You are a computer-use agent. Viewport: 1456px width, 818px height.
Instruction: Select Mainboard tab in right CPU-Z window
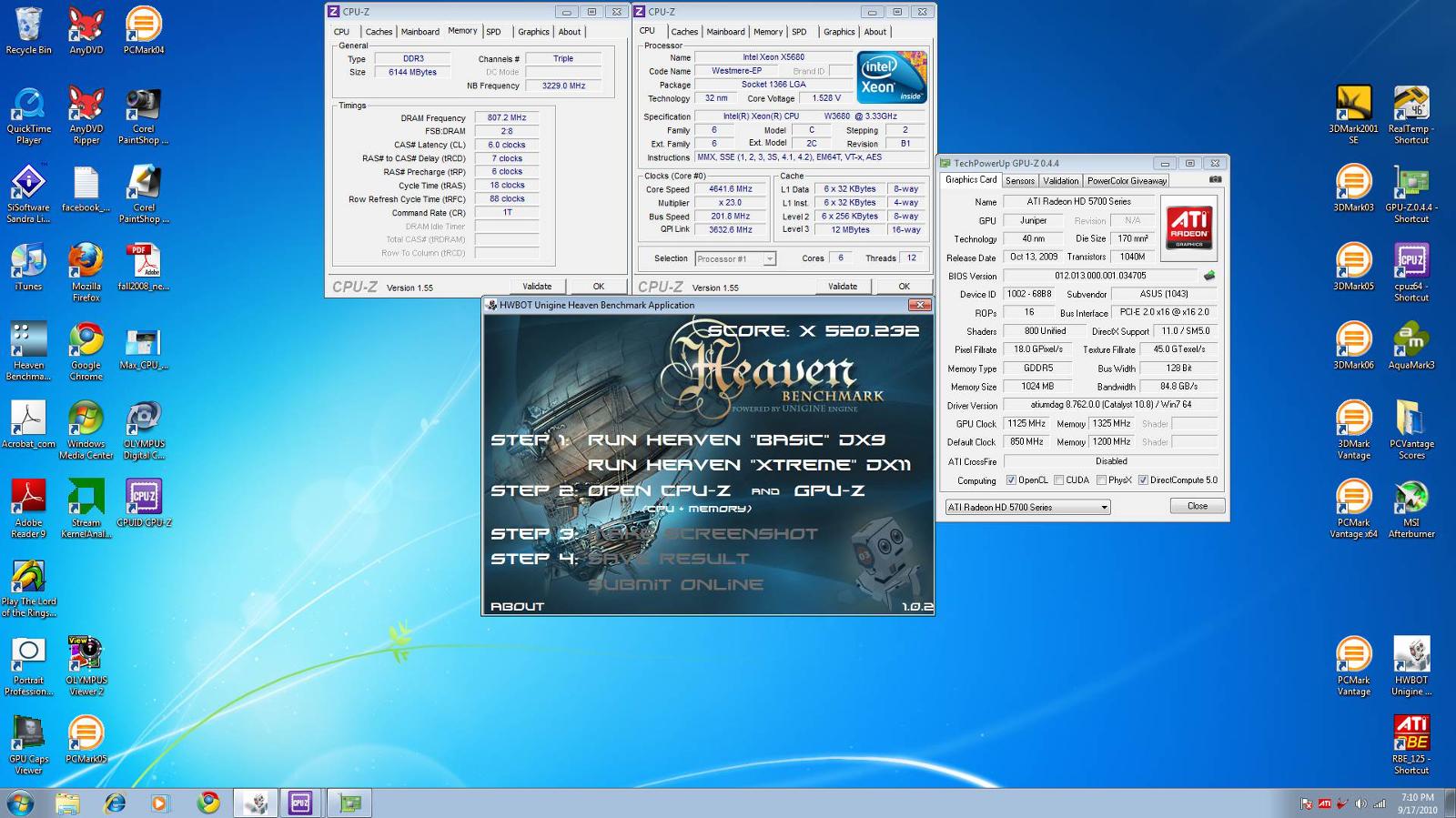point(725,32)
